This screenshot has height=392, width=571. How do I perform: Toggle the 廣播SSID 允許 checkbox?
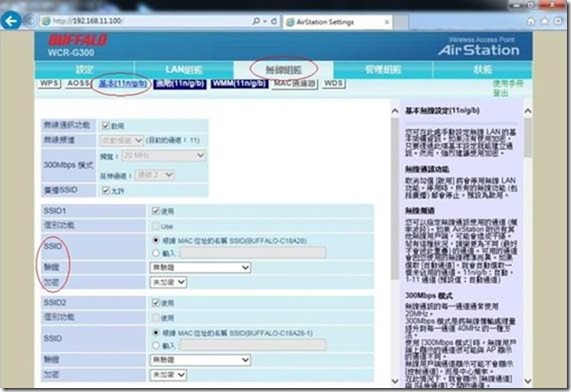[x=106, y=191]
